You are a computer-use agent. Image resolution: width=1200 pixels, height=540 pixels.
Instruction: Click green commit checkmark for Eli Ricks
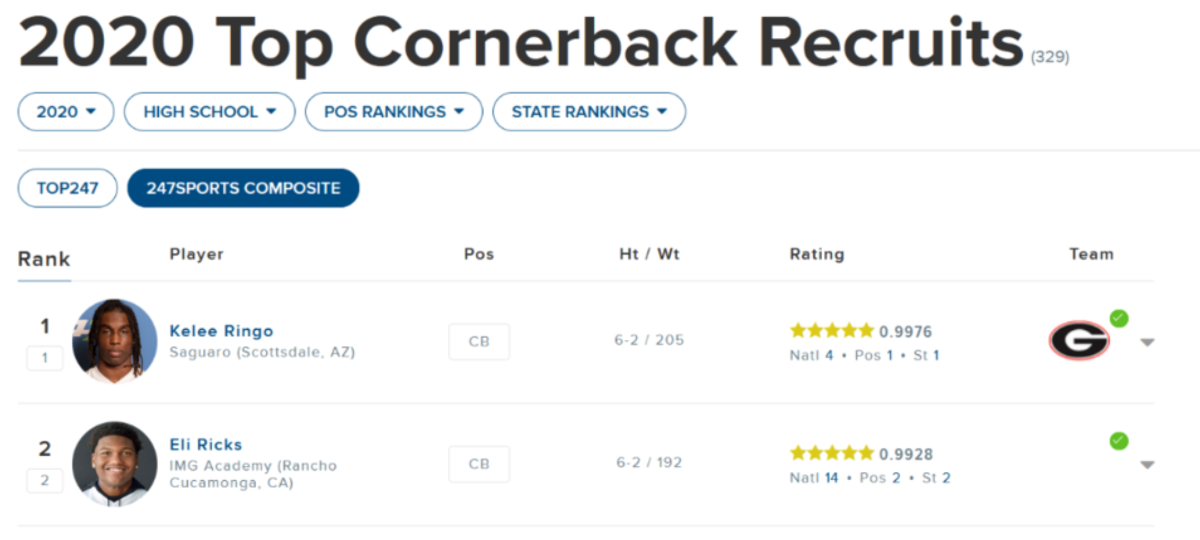[x=1119, y=440]
